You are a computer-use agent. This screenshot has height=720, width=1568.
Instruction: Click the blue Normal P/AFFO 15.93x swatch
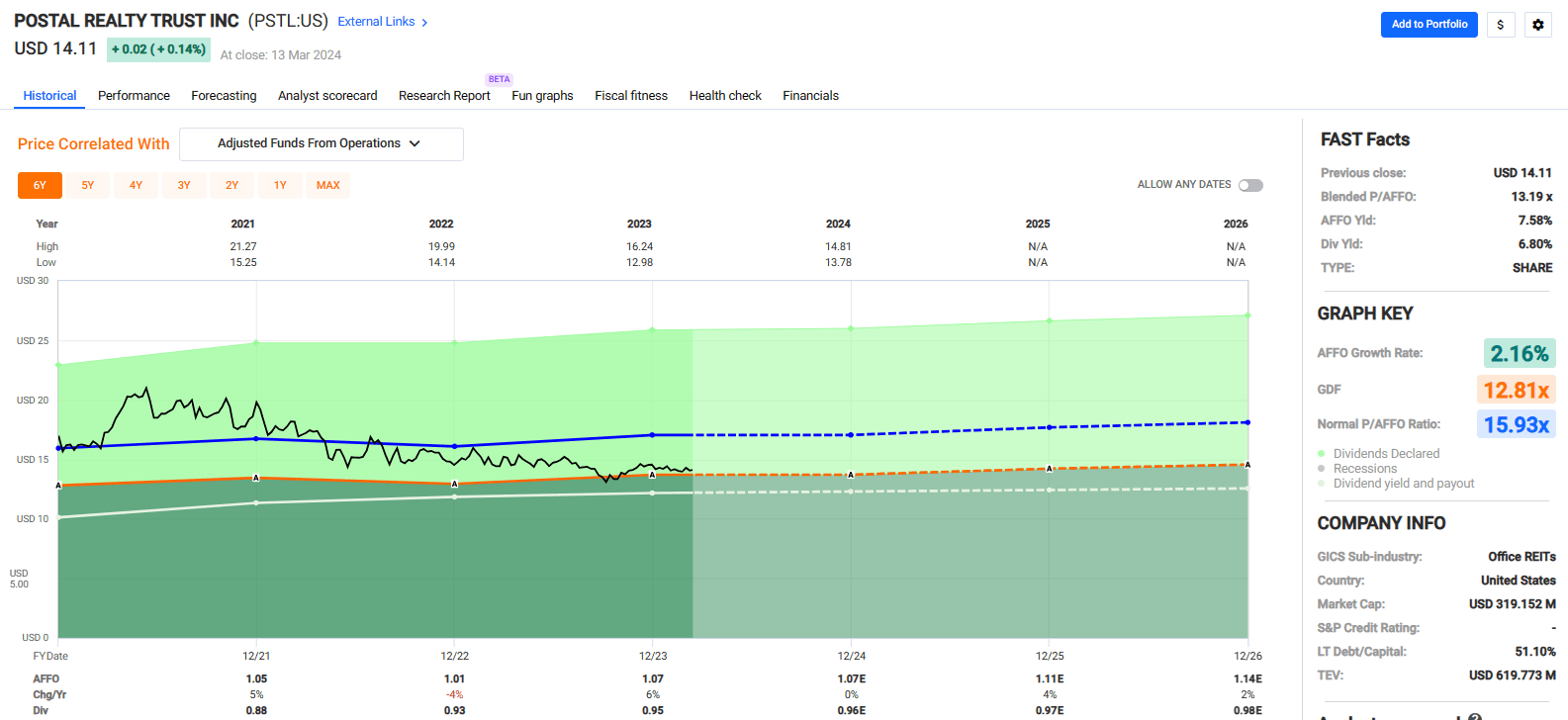point(1516,424)
